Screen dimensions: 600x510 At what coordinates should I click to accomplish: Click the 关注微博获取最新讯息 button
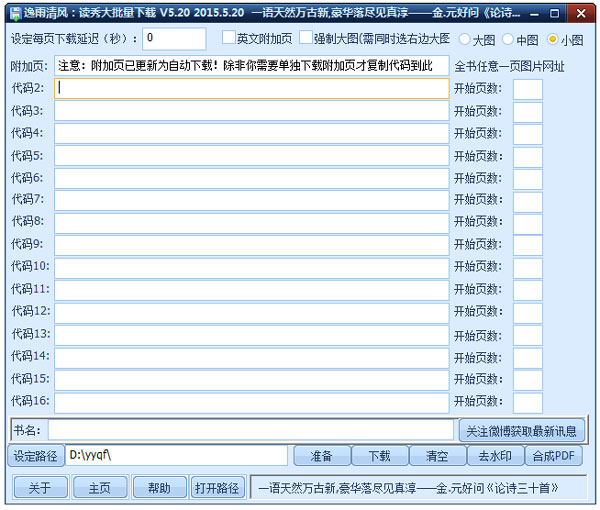click(522, 431)
